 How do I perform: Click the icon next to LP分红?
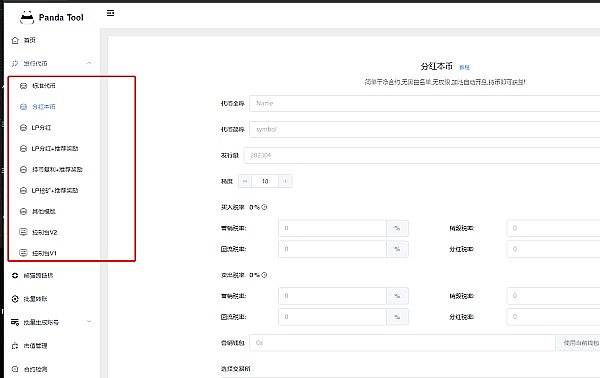tap(23, 128)
